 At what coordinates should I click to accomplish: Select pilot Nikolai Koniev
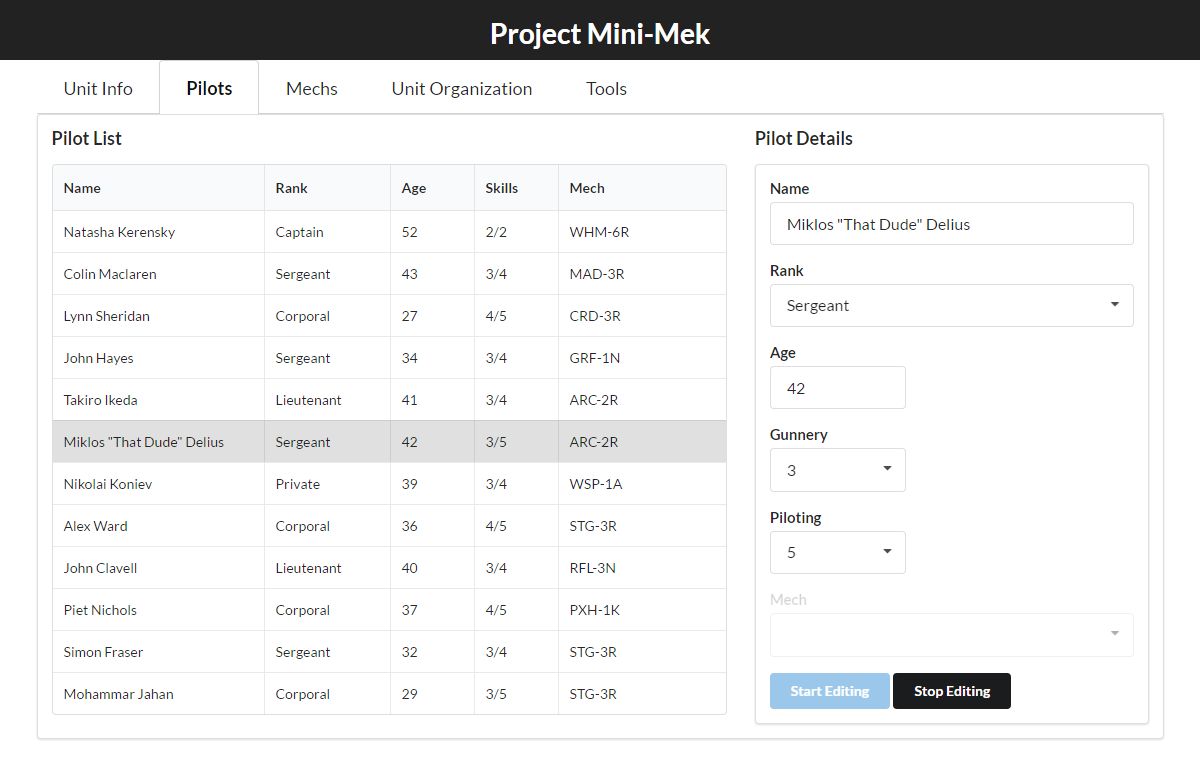[x=390, y=484]
